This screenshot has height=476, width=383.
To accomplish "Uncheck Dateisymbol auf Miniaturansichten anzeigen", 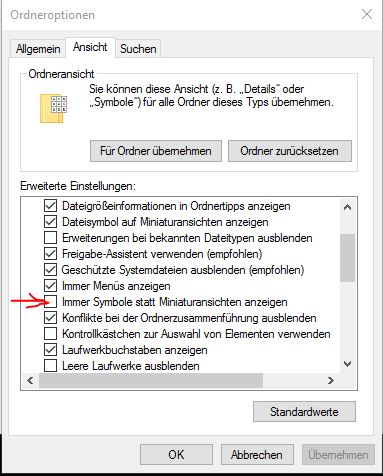I will (50, 222).
